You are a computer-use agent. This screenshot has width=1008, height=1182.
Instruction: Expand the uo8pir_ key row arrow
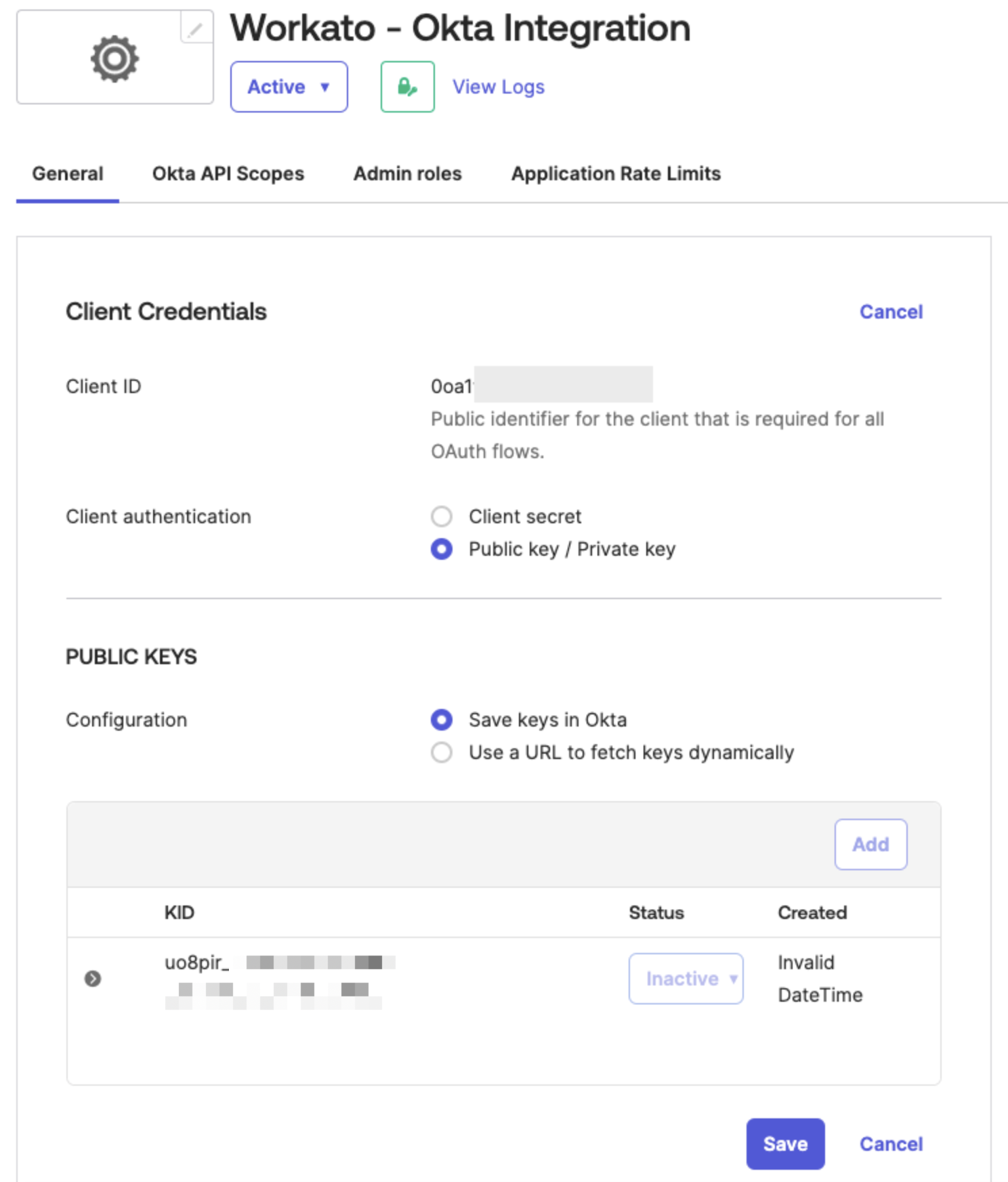click(x=93, y=978)
